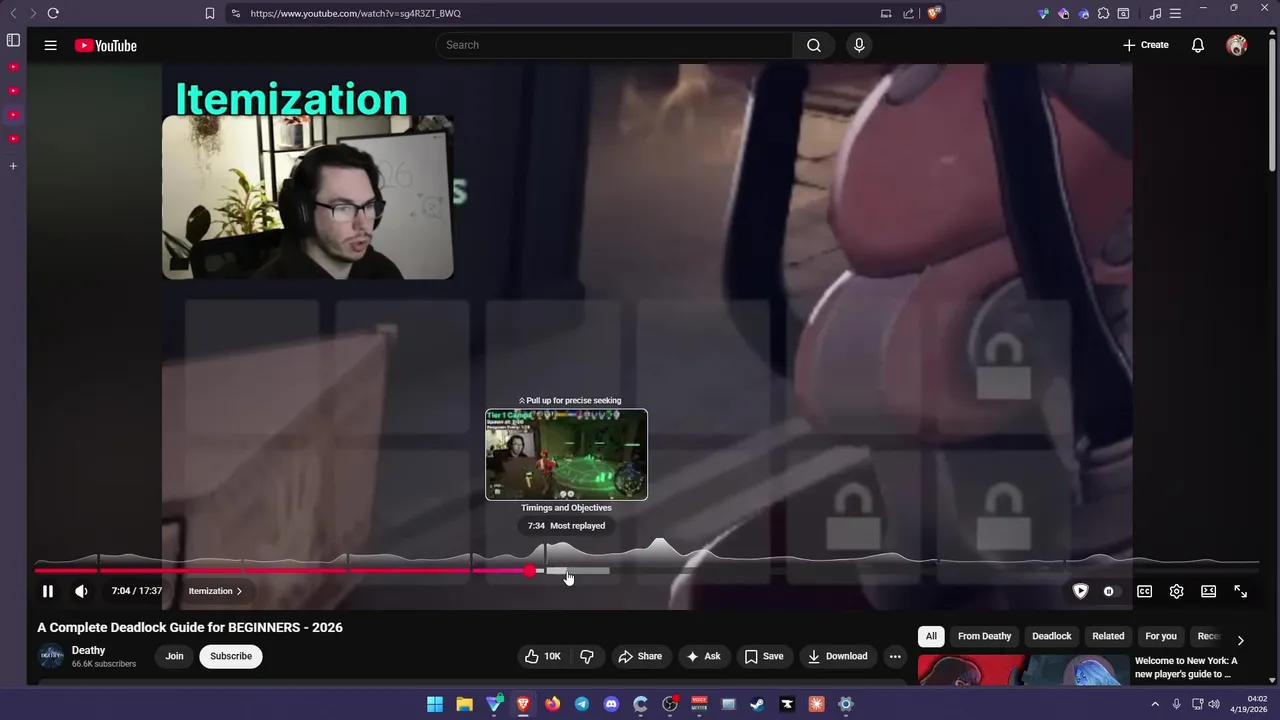Reload the page in browser
The width and height of the screenshot is (1280, 720).
coord(53,13)
